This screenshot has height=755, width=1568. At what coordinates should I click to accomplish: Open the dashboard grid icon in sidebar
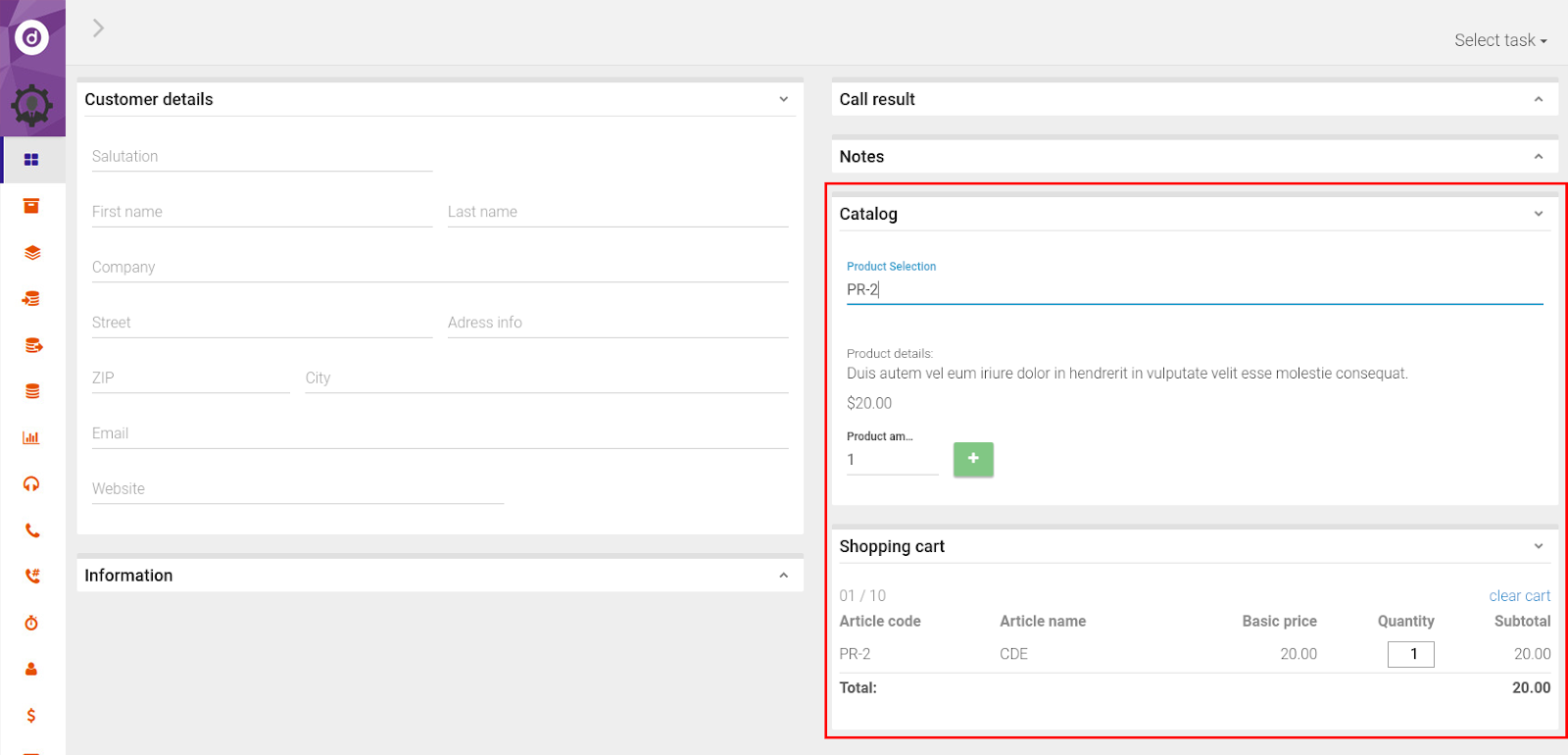pyautogui.click(x=31, y=160)
